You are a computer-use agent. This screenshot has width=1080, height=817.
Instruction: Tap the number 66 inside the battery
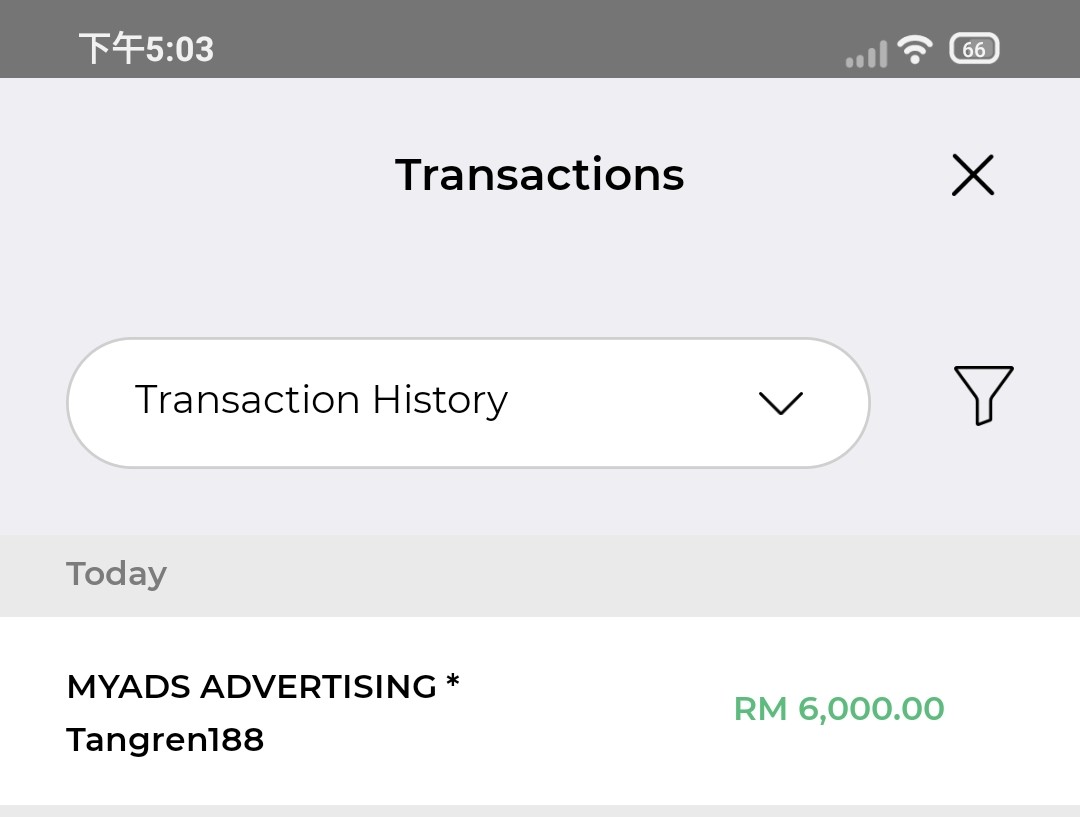click(973, 49)
